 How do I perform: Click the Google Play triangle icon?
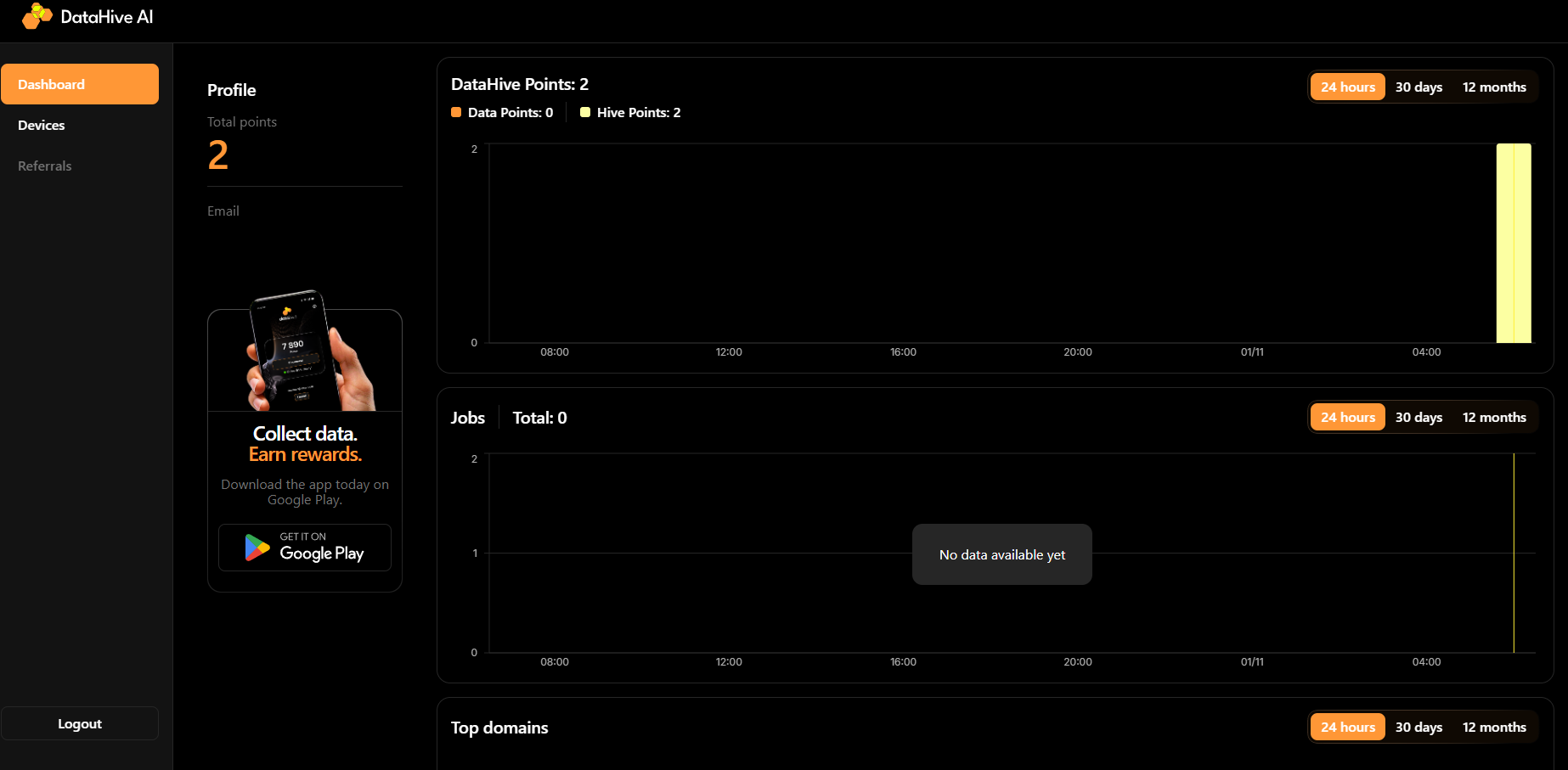pos(257,548)
